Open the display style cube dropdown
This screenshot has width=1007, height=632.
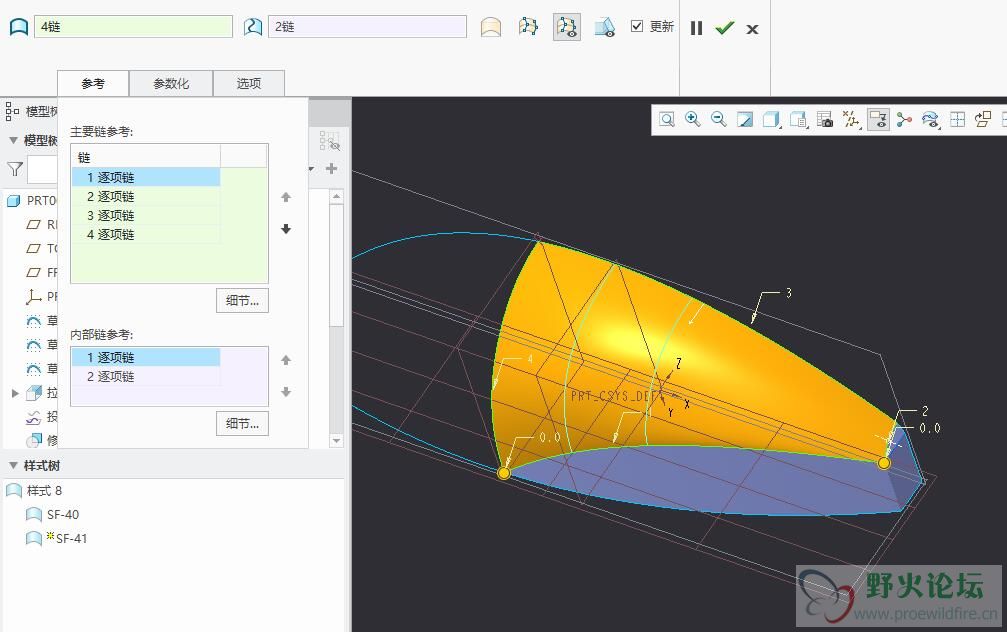point(771,119)
